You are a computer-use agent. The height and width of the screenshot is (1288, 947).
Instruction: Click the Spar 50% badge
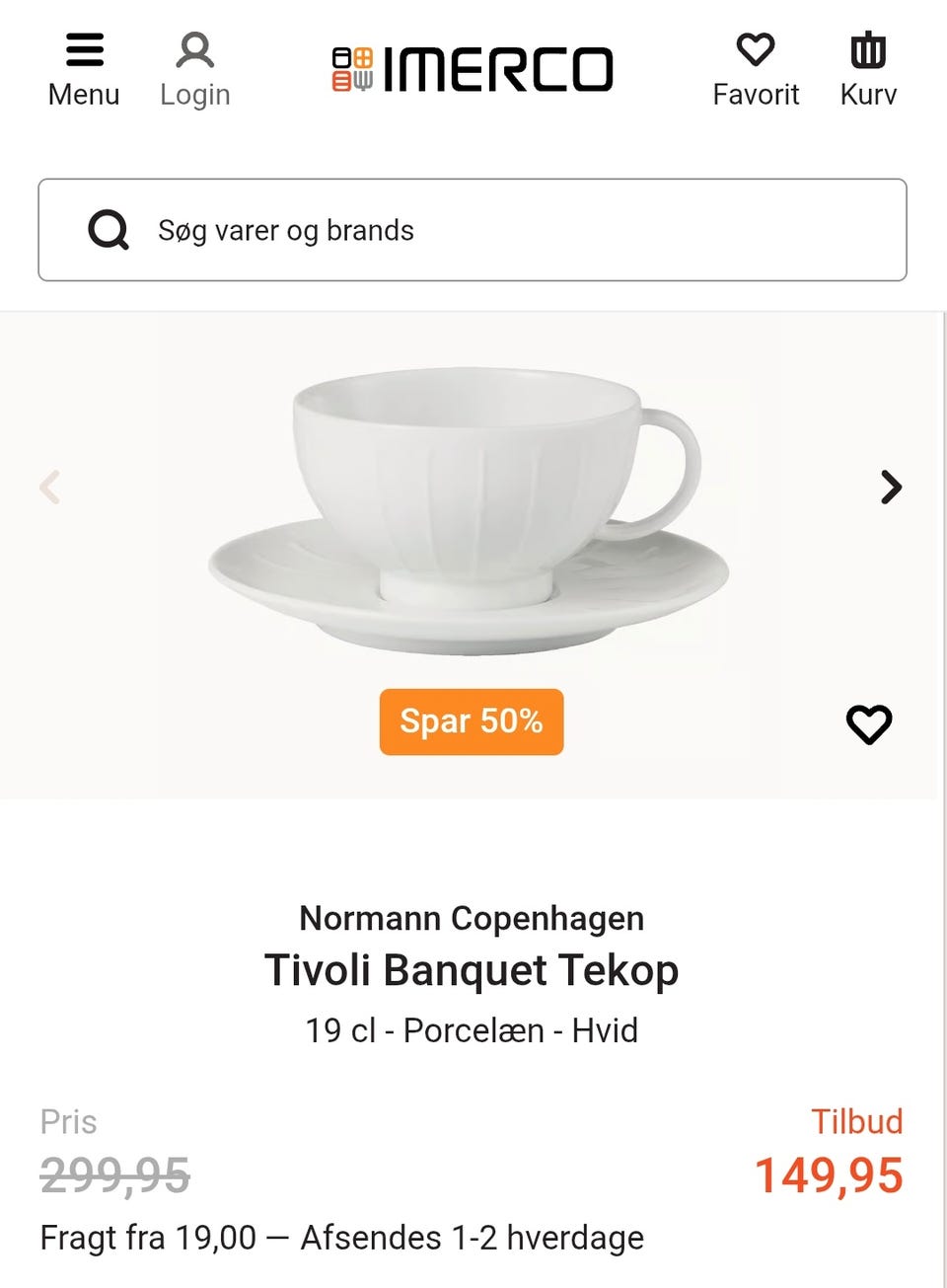click(x=472, y=721)
